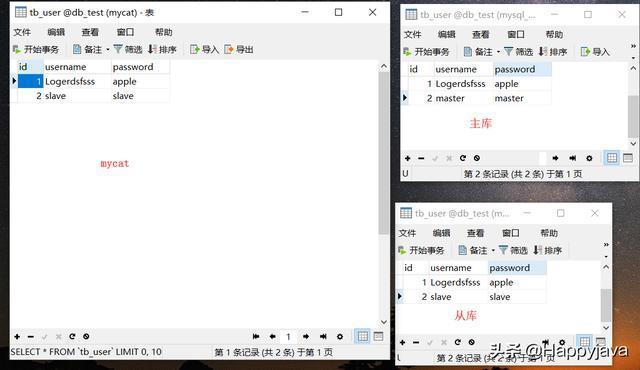Go to last page in 主库 window
Viewport: 640px width, 370px height.
(573, 158)
